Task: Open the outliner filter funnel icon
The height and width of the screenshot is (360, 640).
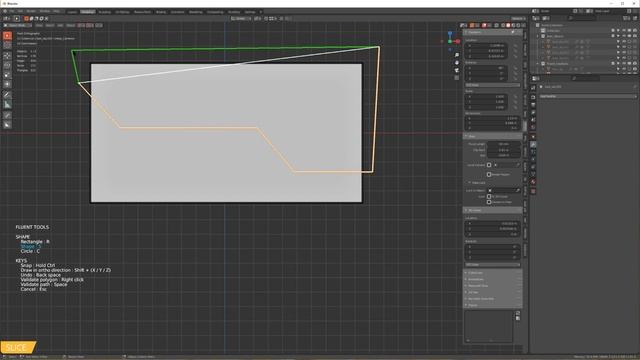Action: click(626, 18)
